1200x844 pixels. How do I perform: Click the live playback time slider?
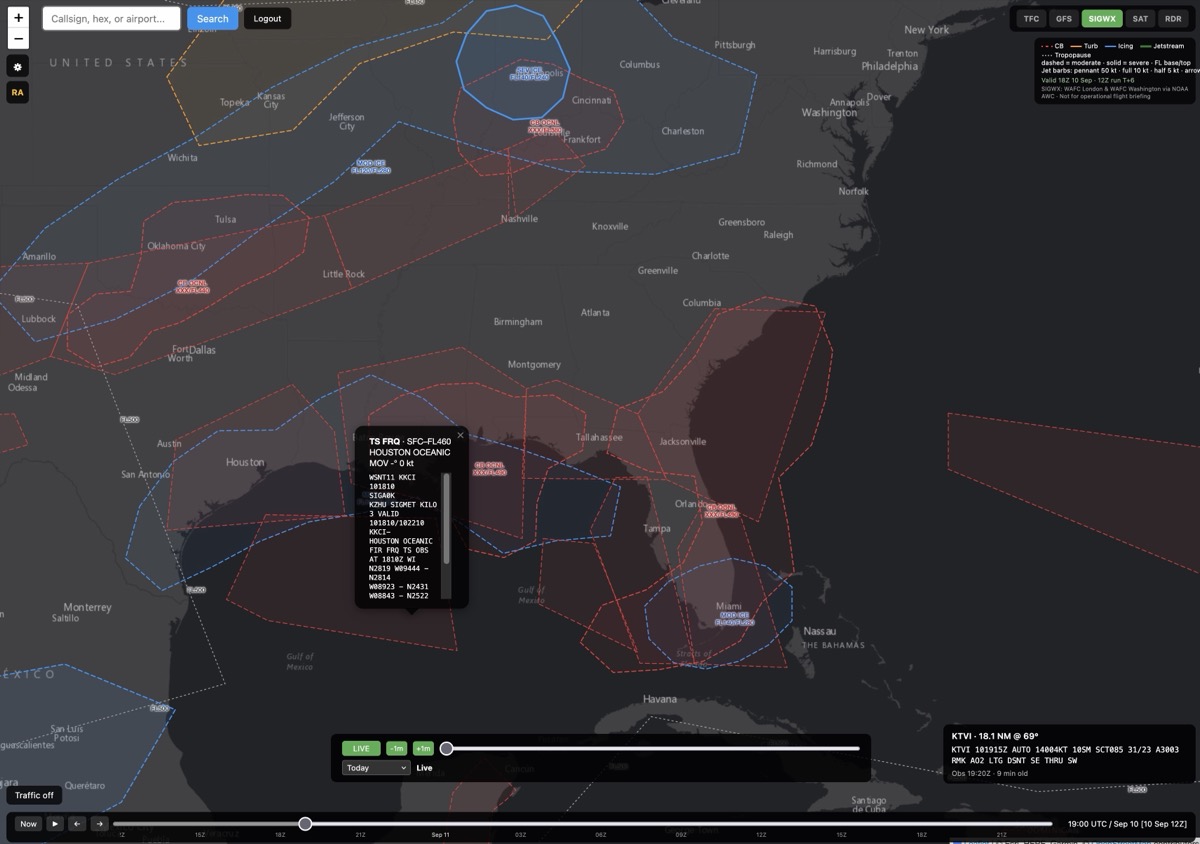(x=653, y=748)
